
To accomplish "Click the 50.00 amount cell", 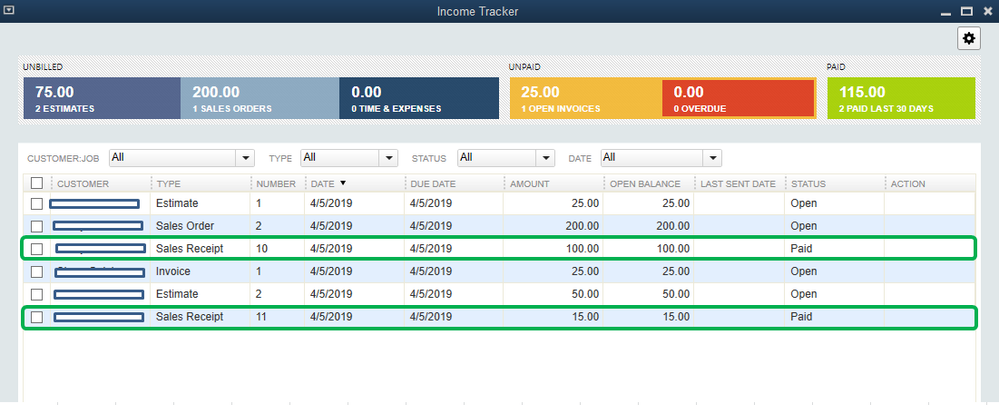I will 585,294.
